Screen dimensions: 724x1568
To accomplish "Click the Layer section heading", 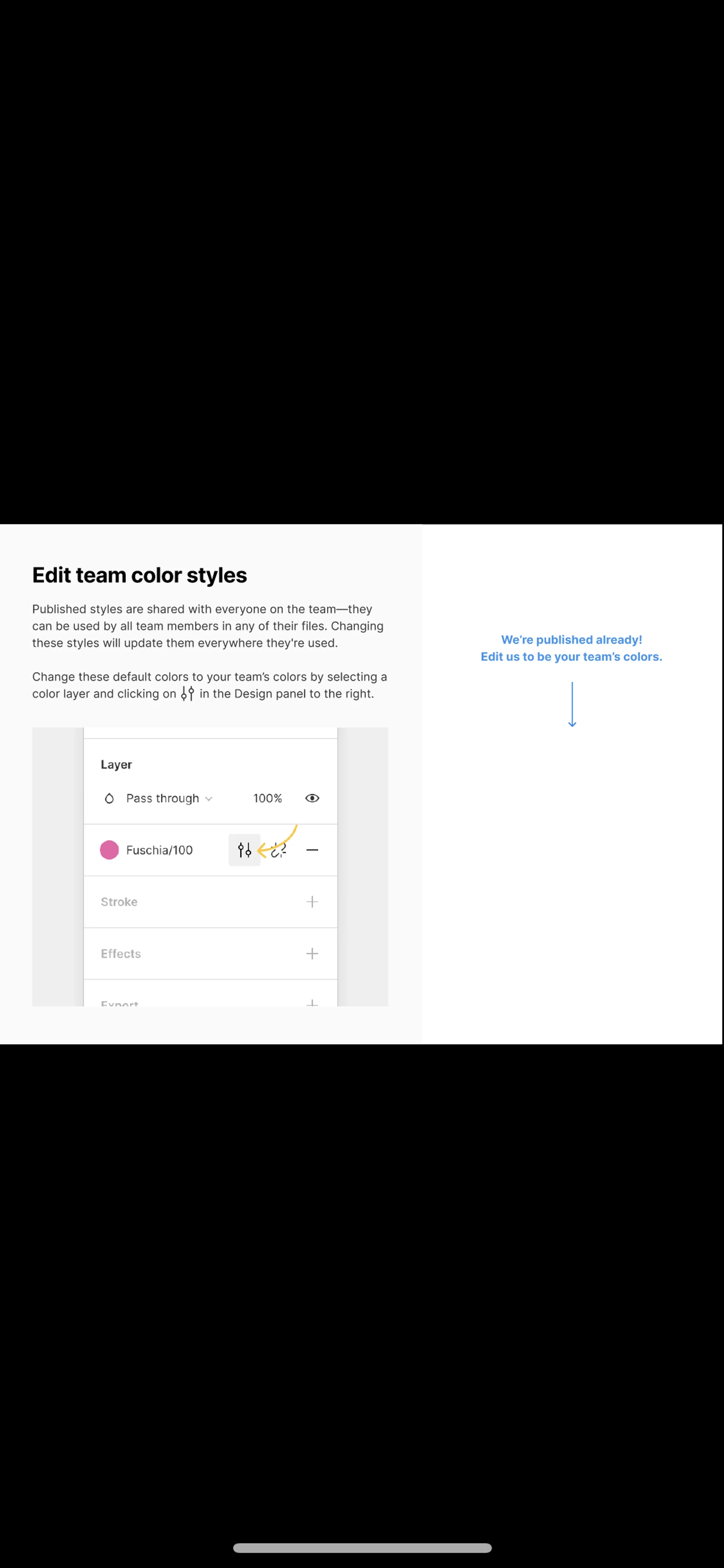I will (x=116, y=765).
